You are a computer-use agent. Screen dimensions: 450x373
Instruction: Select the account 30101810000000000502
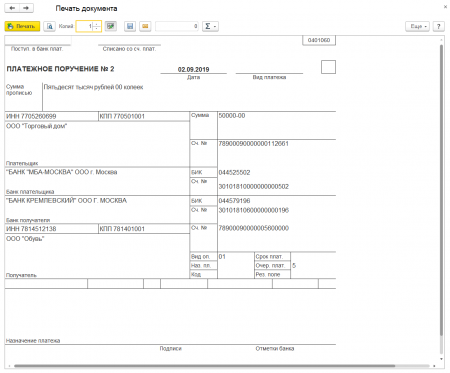[254, 187]
